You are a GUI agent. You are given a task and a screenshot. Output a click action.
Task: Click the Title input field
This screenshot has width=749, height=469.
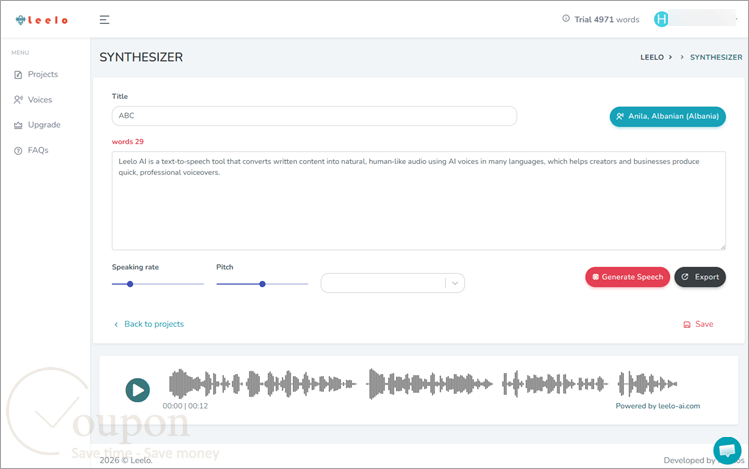pos(314,116)
